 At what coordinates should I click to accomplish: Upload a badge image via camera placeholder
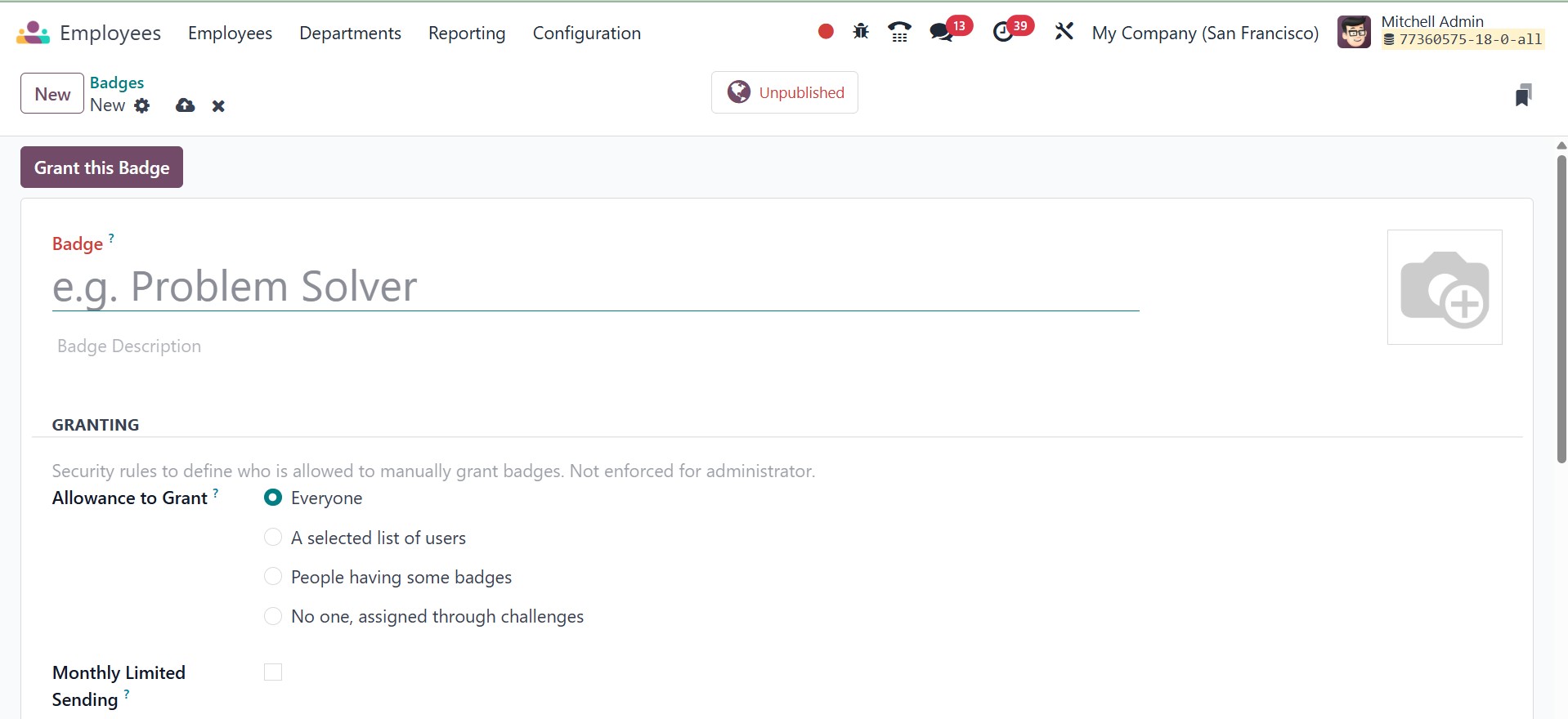(1445, 288)
